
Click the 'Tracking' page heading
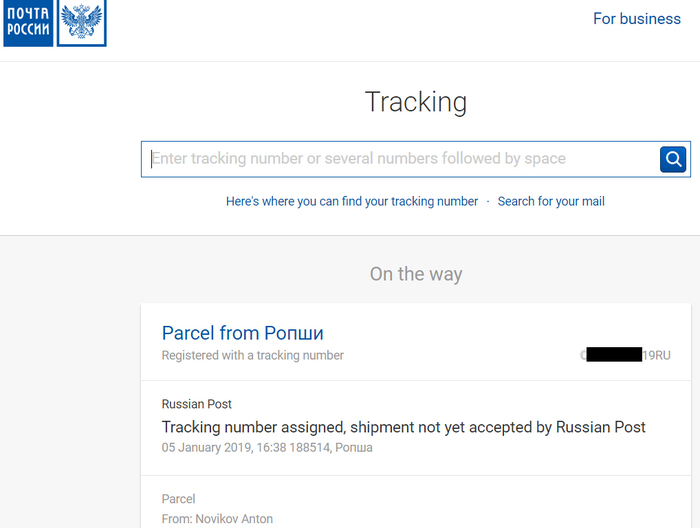click(x=415, y=102)
